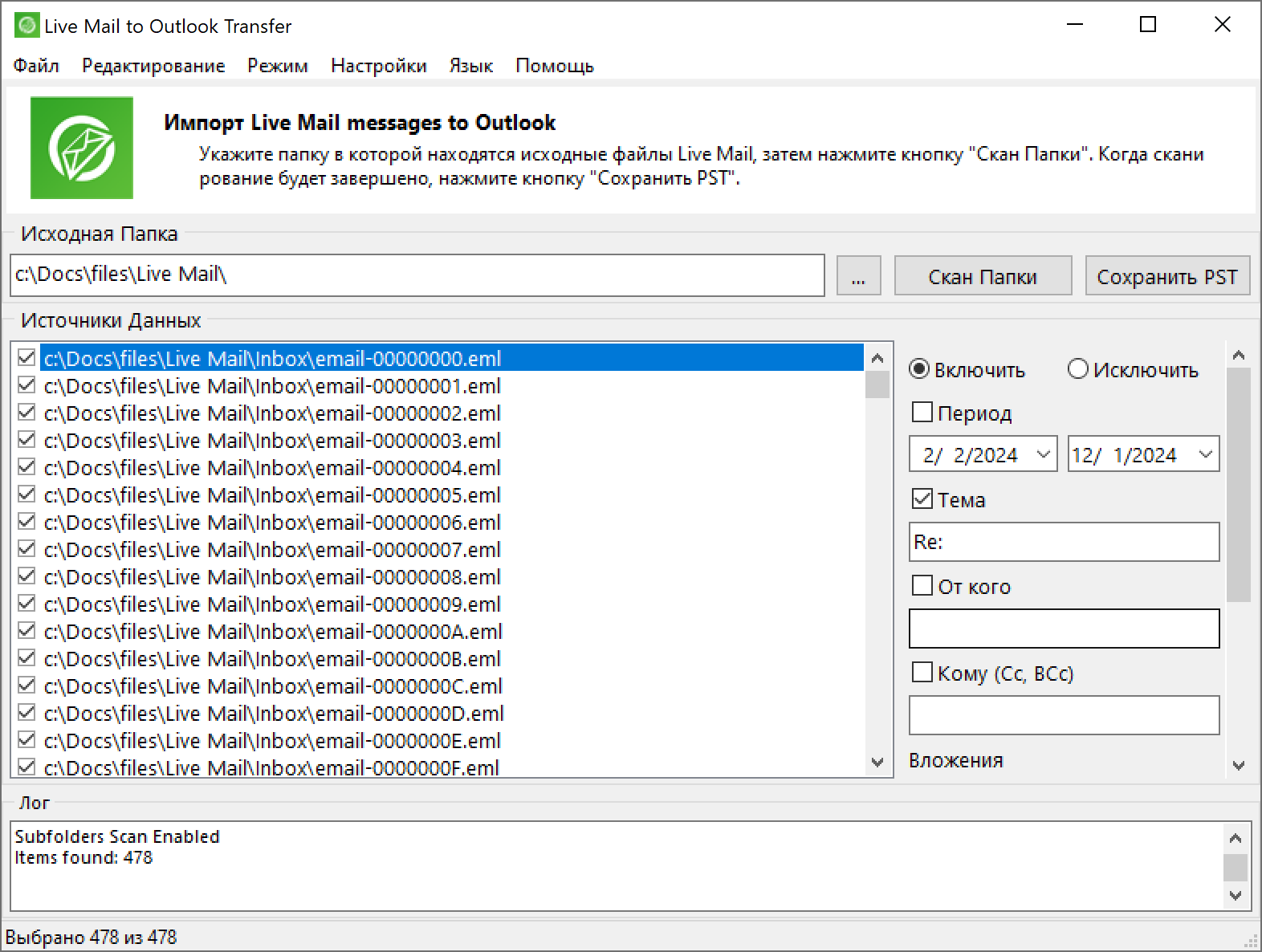This screenshot has height=952, width=1262.
Task: Uncheck email-00000007.eml checkbox
Action: coord(26,548)
